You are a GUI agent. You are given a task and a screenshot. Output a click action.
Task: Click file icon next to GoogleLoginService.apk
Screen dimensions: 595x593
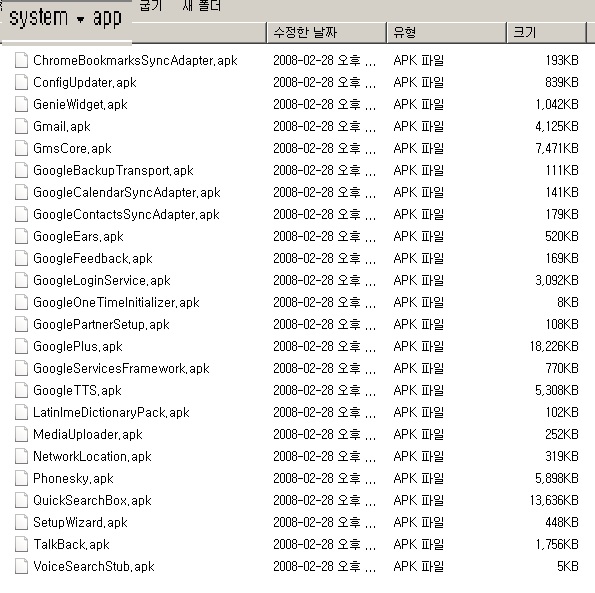(21, 280)
